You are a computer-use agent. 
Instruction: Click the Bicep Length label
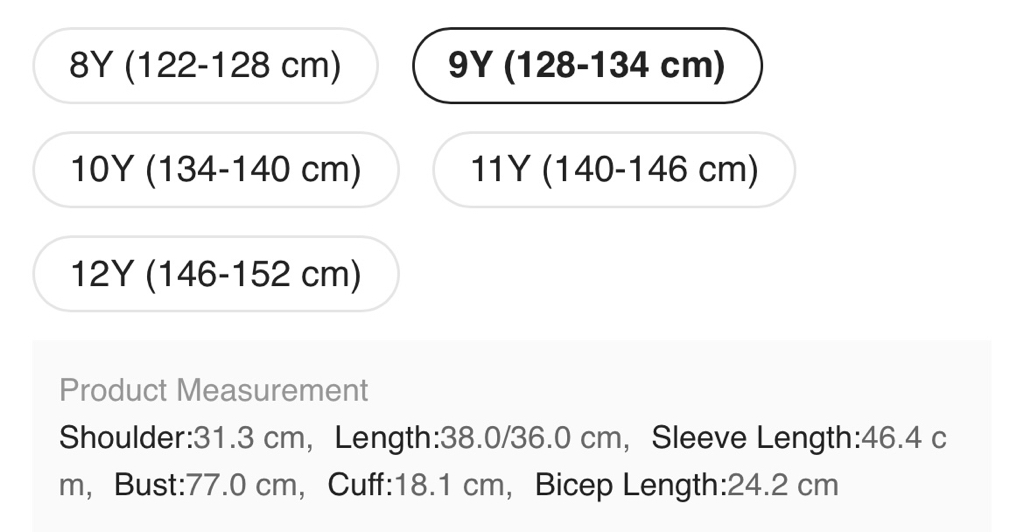click(628, 486)
